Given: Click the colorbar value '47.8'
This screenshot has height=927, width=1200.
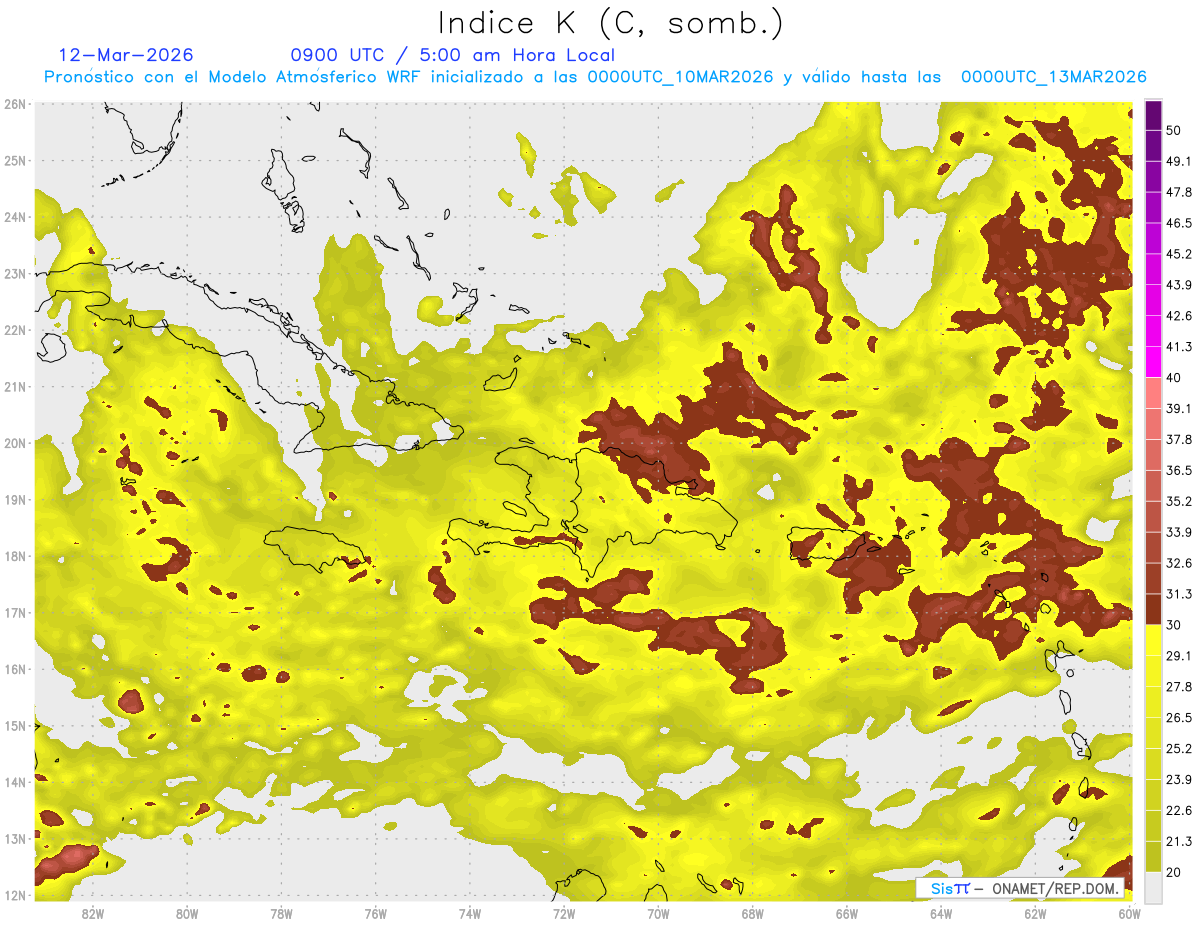Looking at the screenshot, I should coord(1179,192).
